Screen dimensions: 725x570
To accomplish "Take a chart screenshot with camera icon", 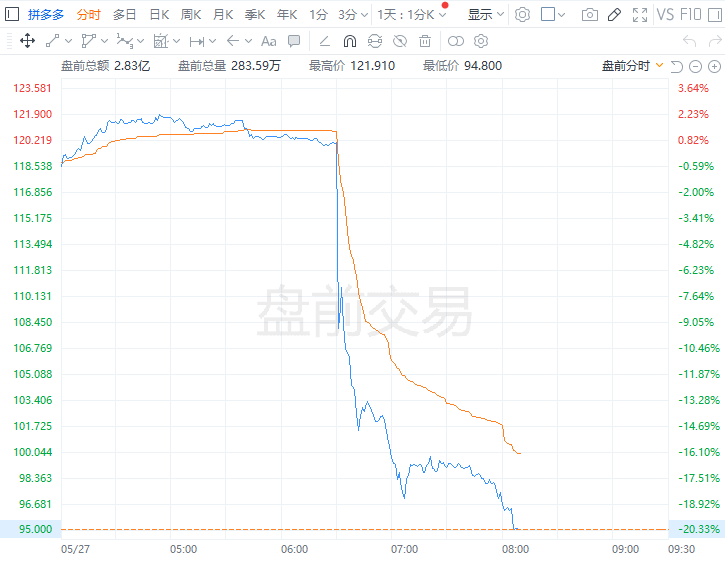I will (x=590, y=15).
